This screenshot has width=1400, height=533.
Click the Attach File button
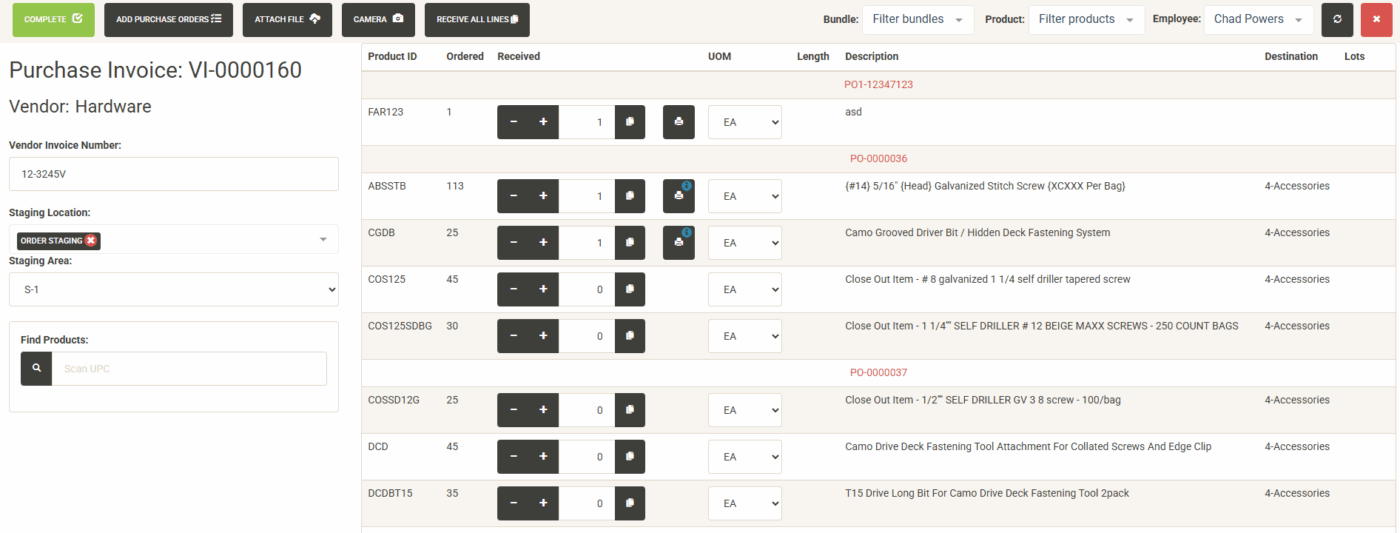[287, 20]
